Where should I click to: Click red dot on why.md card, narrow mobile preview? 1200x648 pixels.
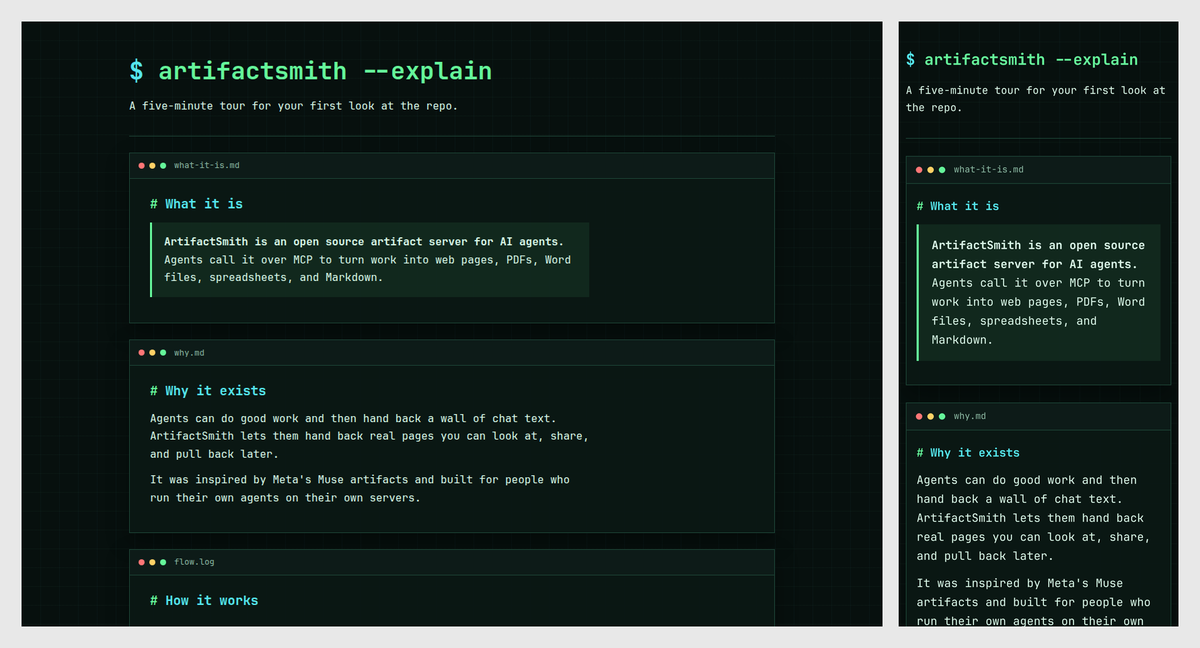click(x=919, y=416)
